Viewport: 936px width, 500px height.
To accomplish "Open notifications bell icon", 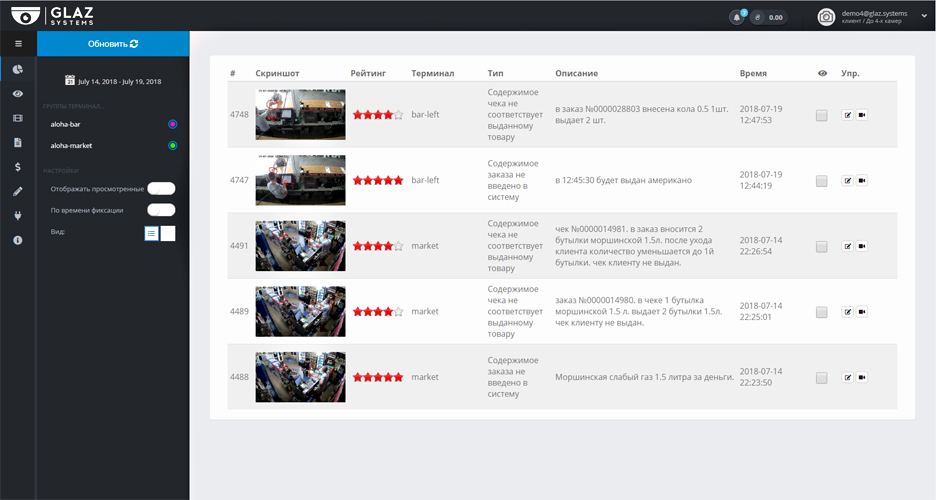I will coord(737,17).
